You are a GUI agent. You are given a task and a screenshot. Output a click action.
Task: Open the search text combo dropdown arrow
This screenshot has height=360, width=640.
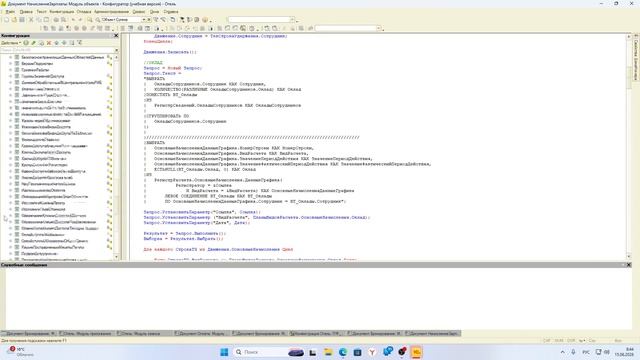tap(144, 20)
